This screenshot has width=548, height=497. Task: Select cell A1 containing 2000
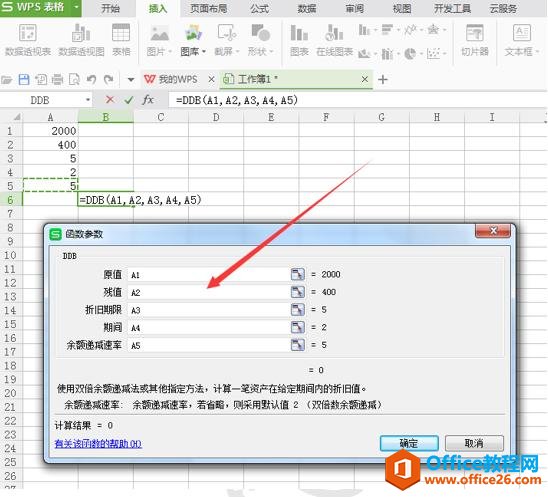coord(50,131)
